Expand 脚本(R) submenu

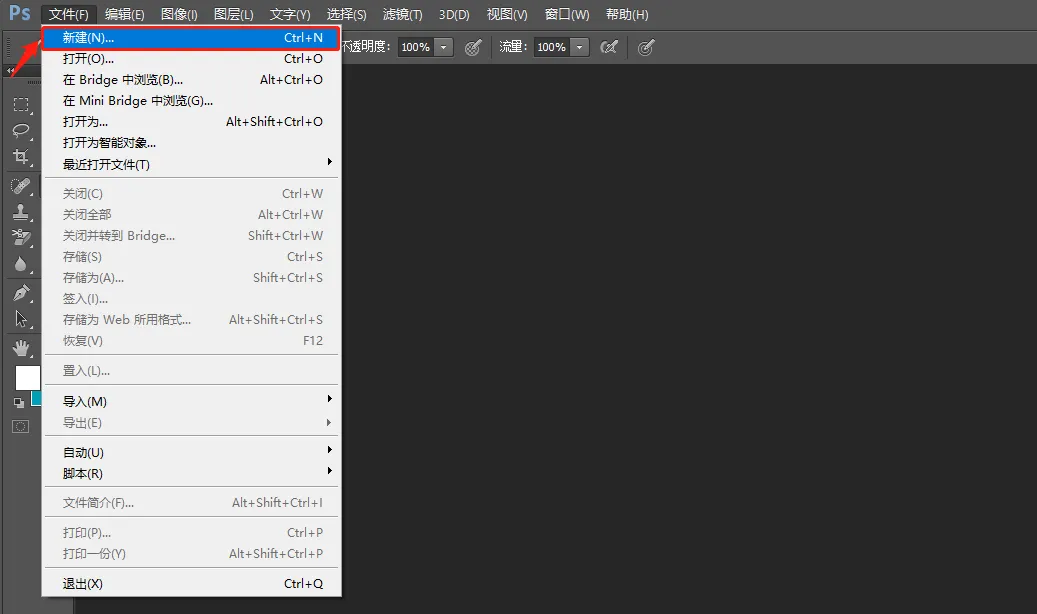click(192, 474)
